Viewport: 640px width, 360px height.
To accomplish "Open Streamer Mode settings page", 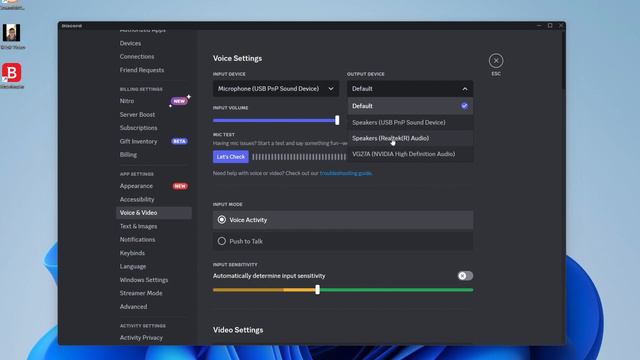I will (x=141, y=293).
